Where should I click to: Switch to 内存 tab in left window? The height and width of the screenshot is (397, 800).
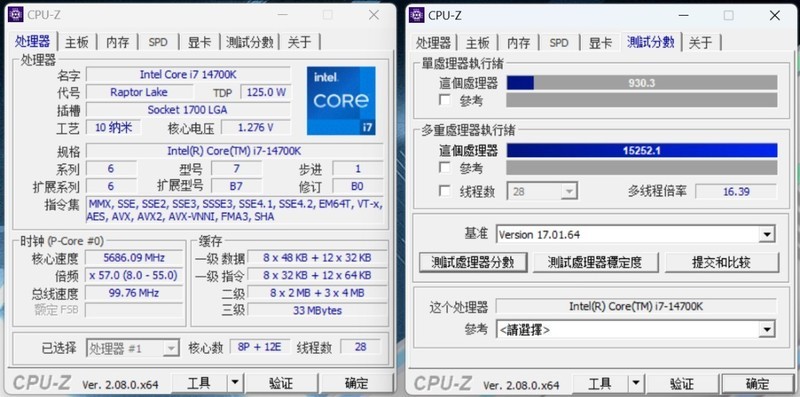click(118, 42)
